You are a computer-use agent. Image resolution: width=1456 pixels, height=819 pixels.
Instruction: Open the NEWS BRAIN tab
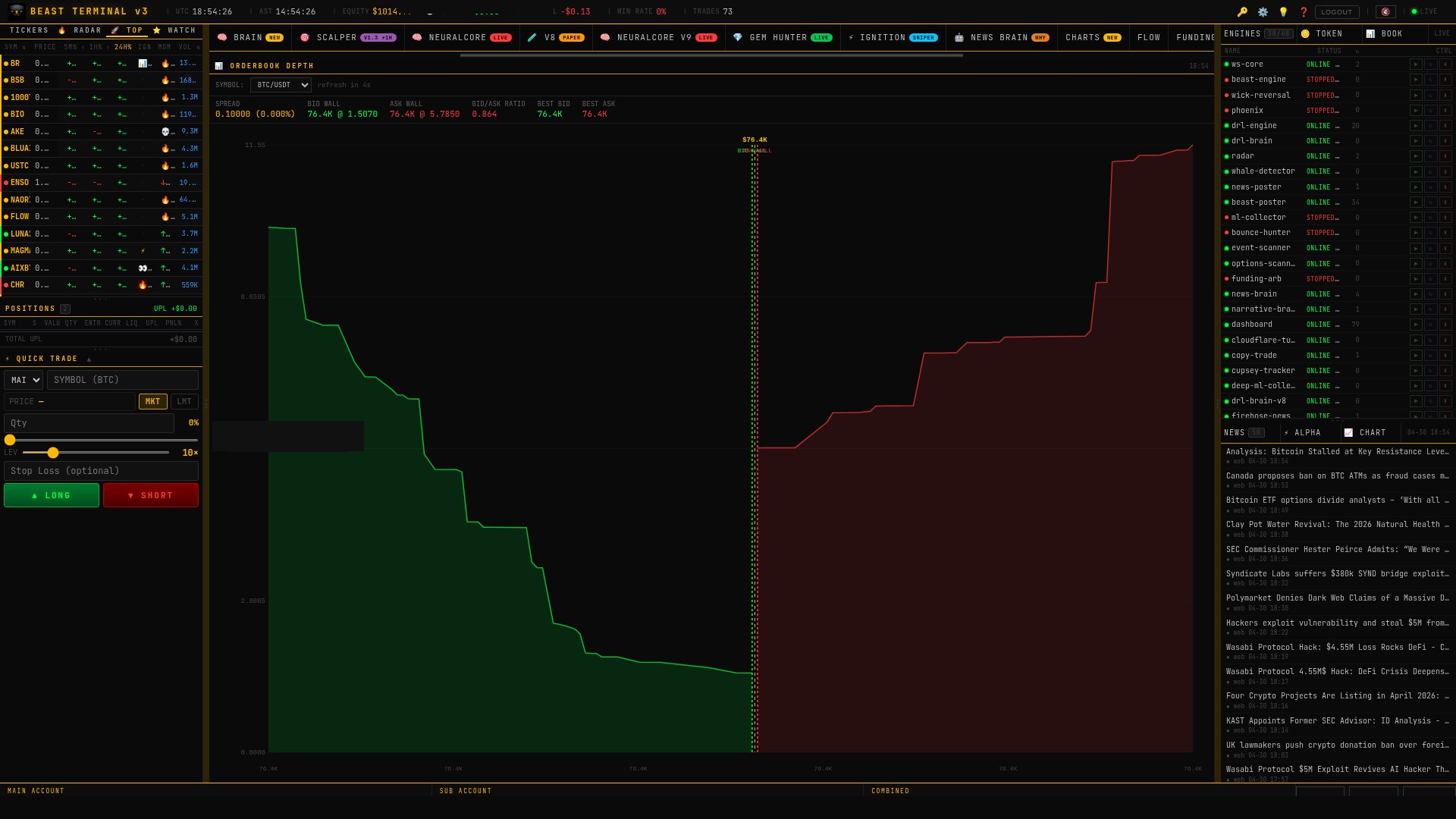click(x=1001, y=37)
